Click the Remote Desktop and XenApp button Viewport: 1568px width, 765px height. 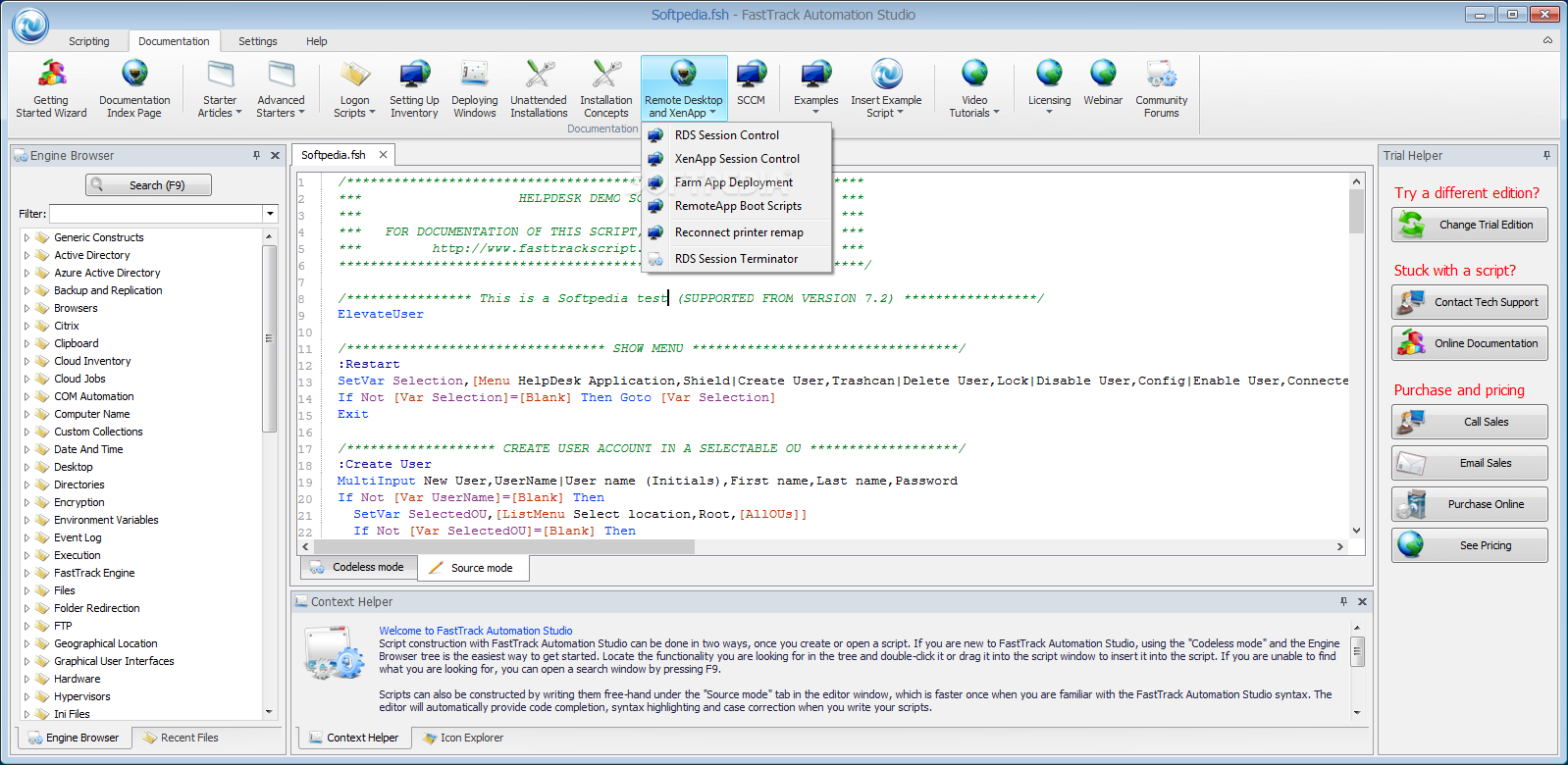[684, 88]
